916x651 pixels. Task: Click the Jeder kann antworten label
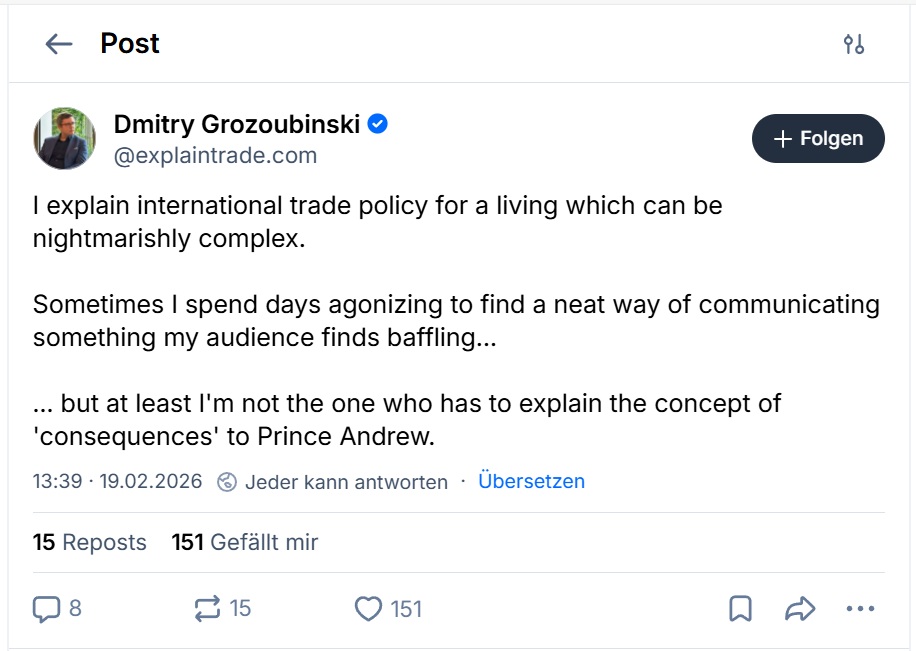(x=346, y=482)
